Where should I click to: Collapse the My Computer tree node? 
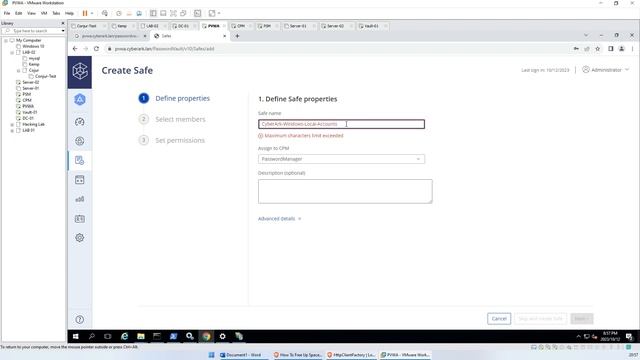tap(6, 40)
